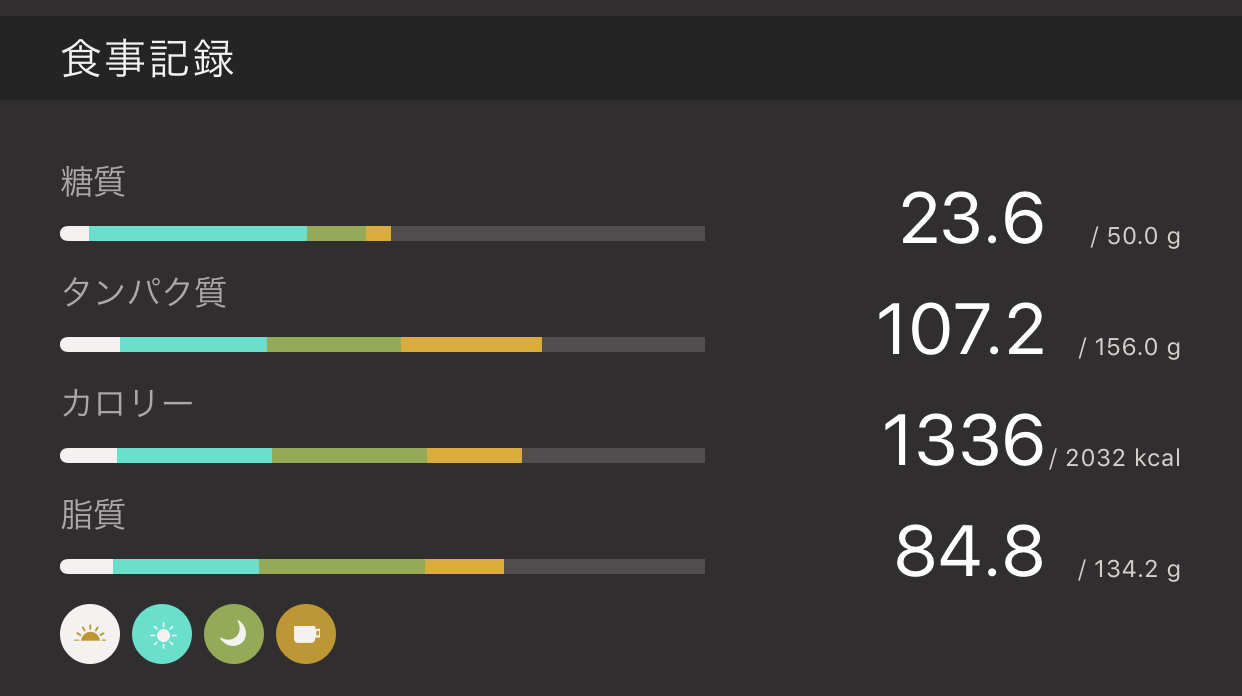Click the teal segment of カロリー bar
The height and width of the screenshot is (696, 1242).
coord(194,456)
